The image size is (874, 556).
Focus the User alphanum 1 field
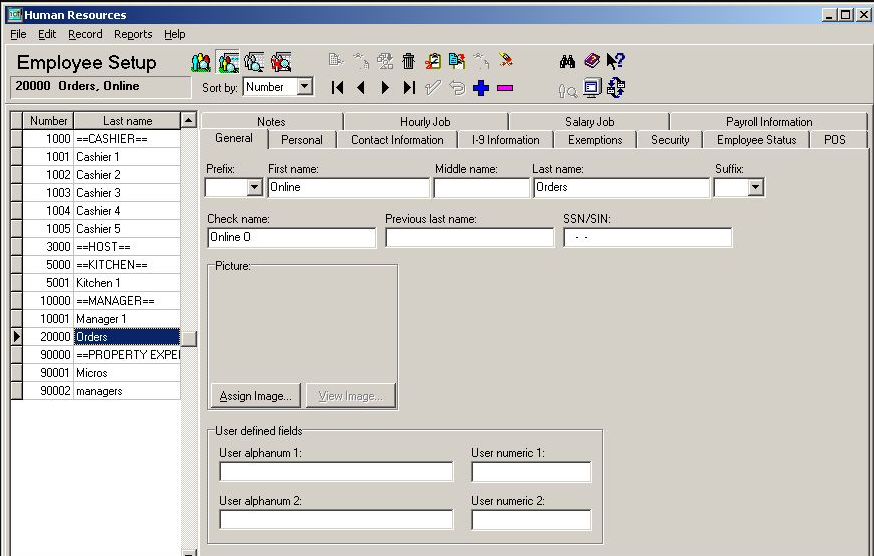(x=336, y=472)
